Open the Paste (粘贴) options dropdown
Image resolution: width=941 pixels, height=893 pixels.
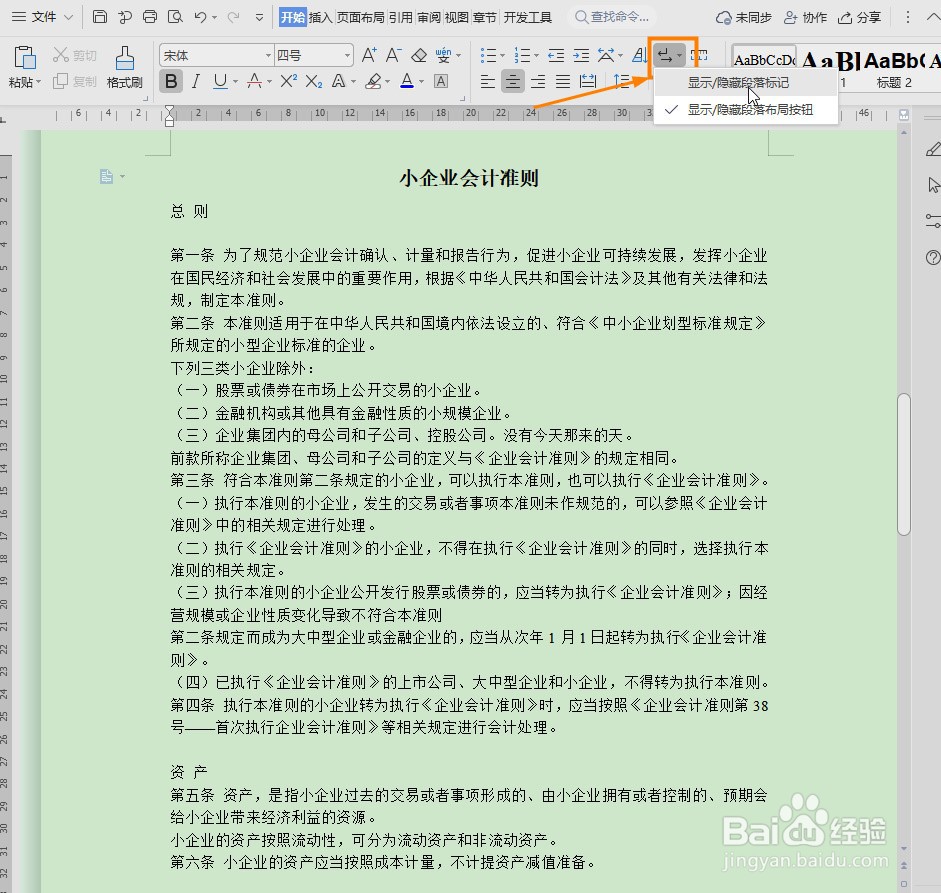pos(38,82)
